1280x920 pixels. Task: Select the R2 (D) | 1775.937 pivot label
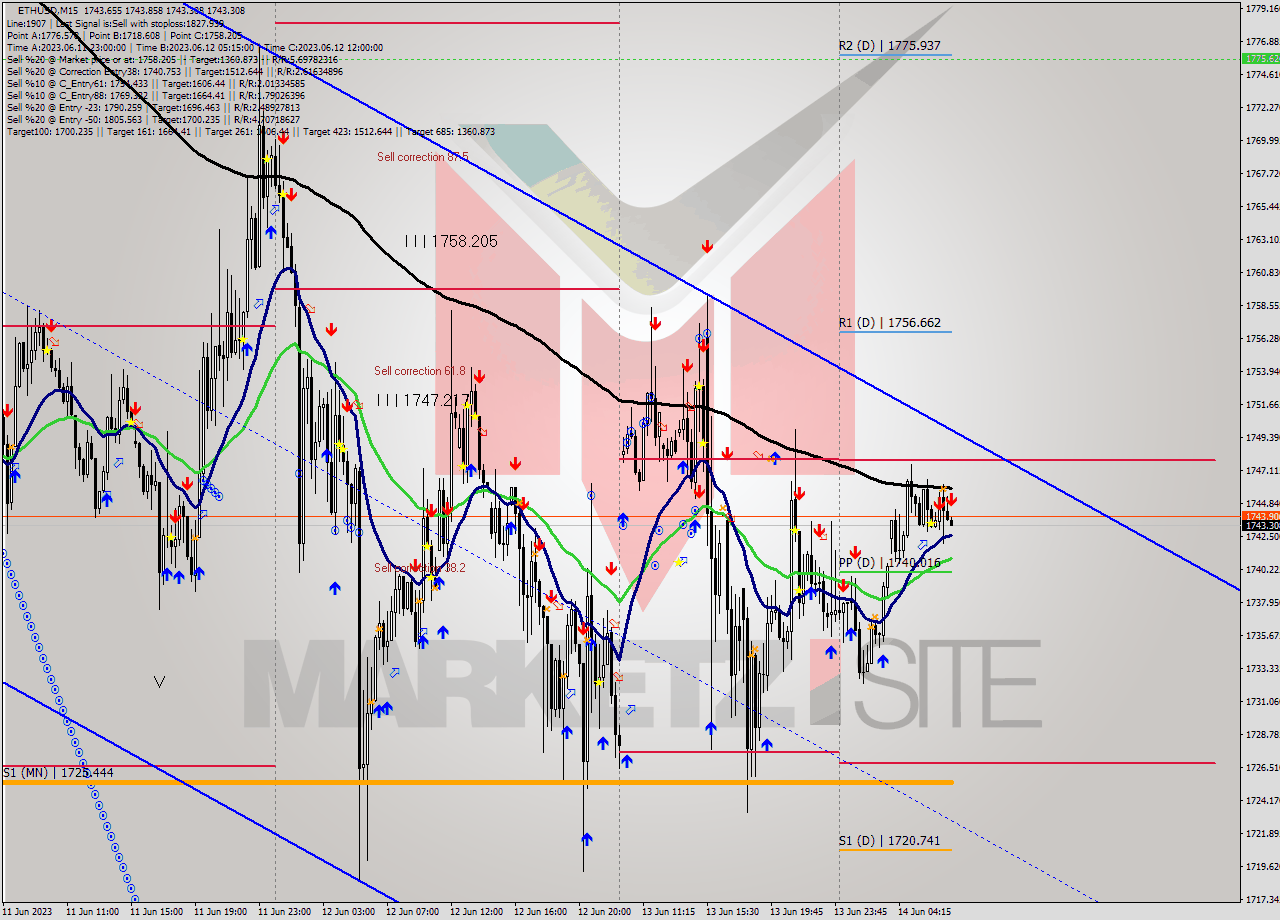click(x=889, y=46)
